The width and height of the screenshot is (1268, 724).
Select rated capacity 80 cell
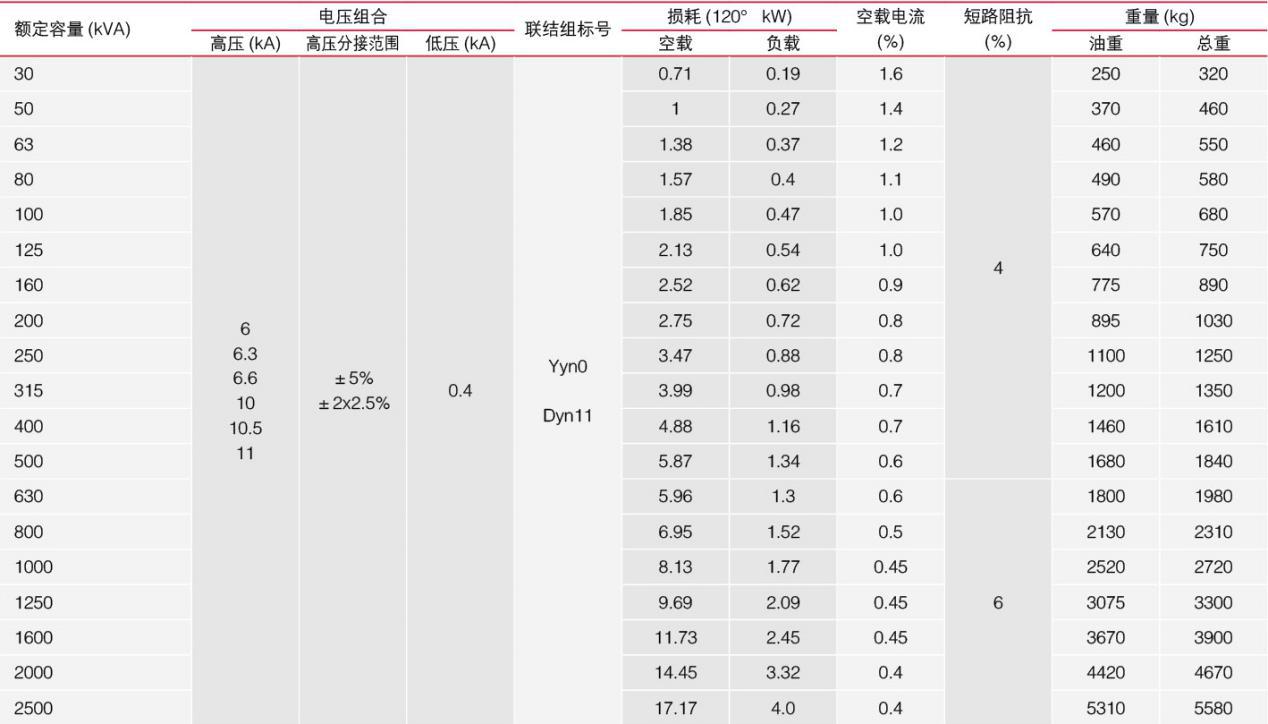24,179
